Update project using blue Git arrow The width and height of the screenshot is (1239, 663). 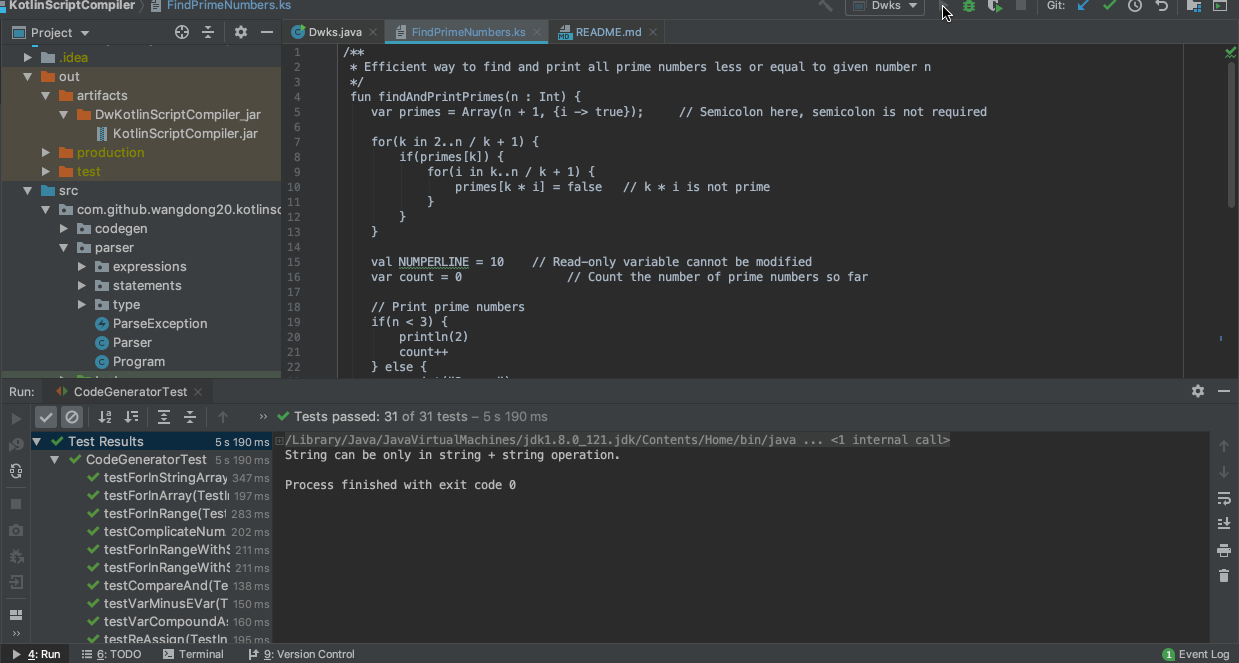[1083, 6]
